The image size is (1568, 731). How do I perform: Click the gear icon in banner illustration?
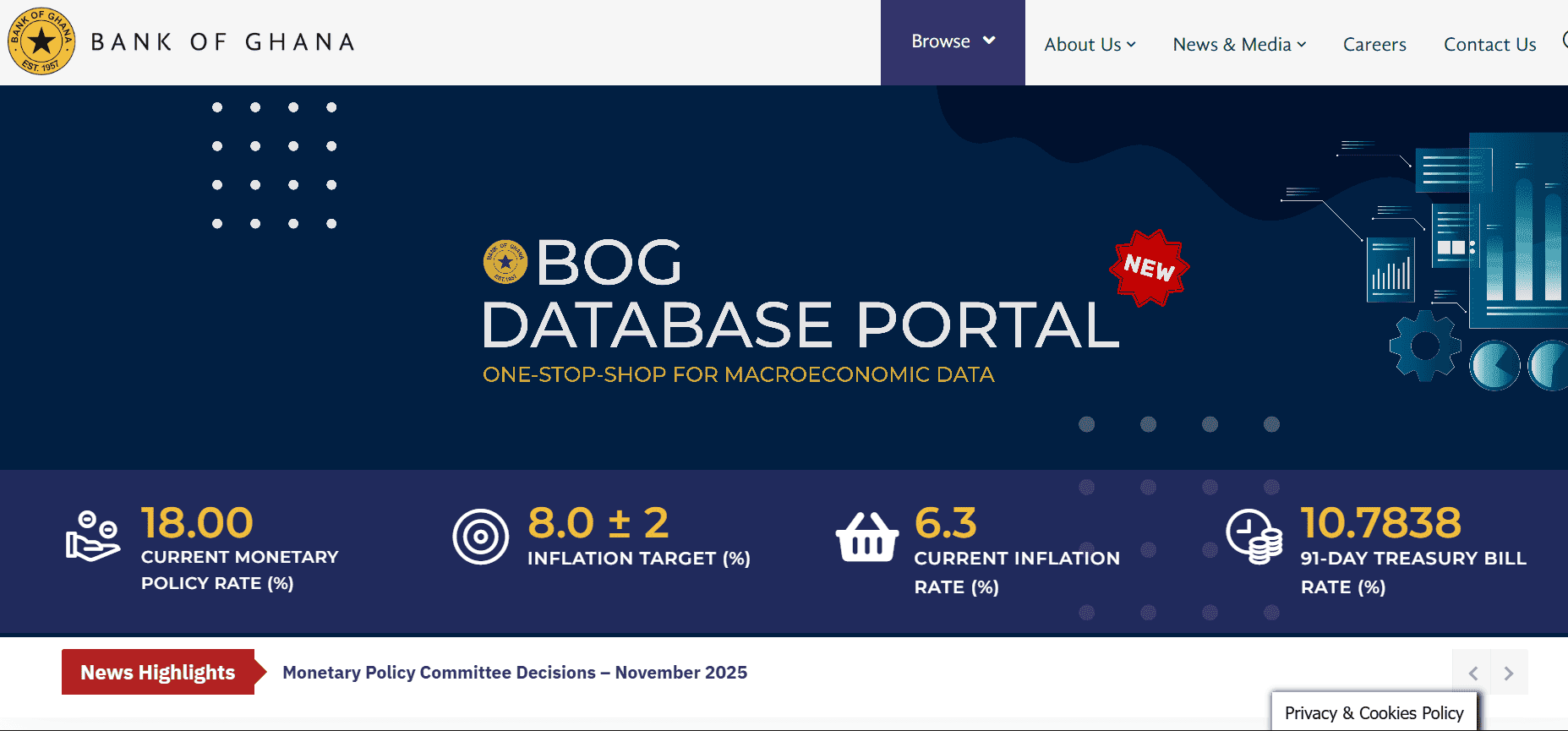point(1425,345)
